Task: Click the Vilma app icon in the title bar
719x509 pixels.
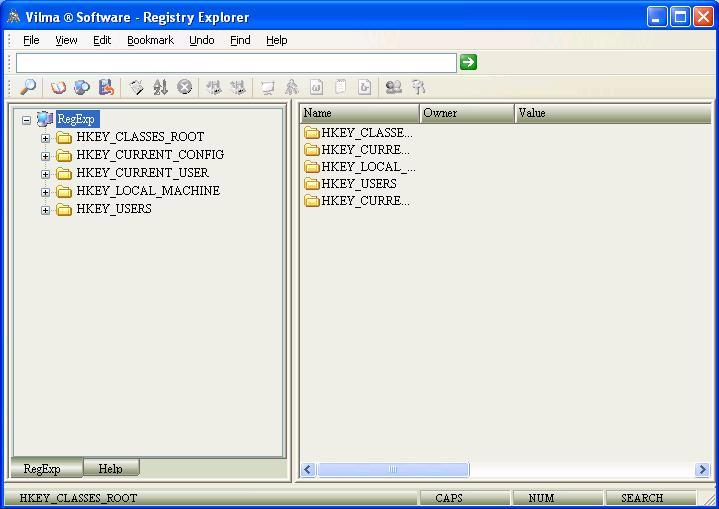Action: (x=14, y=17)
